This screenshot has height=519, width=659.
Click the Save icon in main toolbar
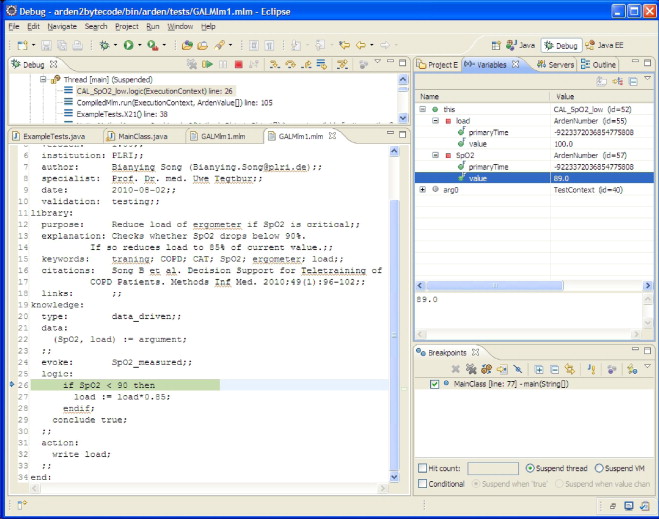click(46, 45)
